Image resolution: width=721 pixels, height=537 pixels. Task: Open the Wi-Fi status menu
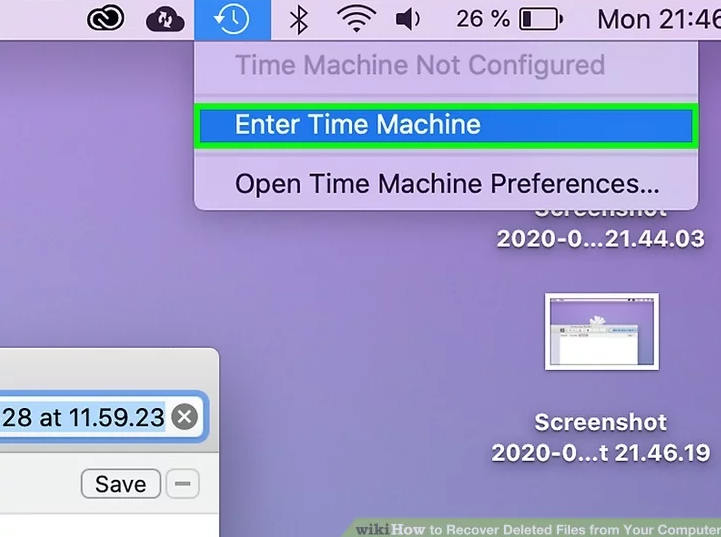point(356,20)
